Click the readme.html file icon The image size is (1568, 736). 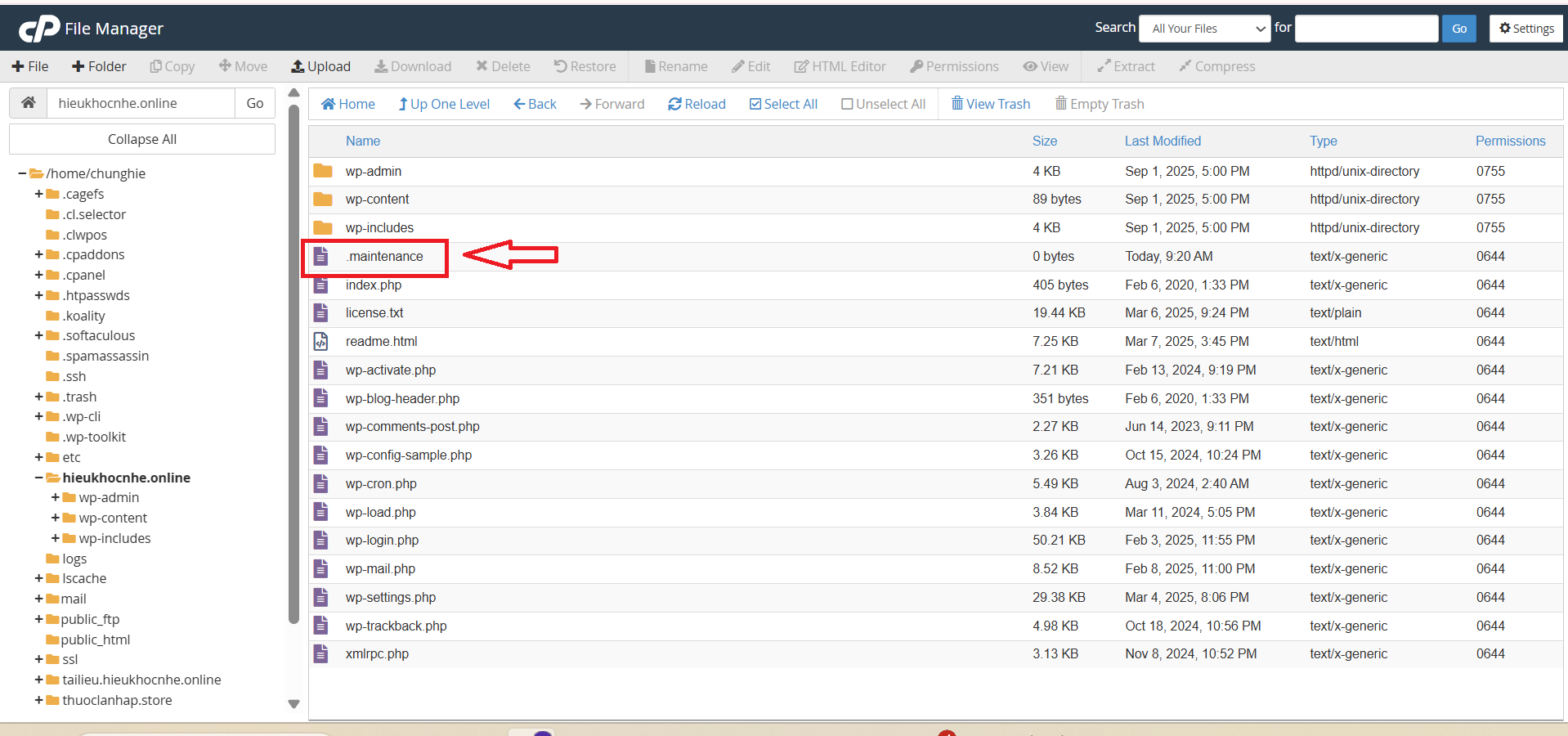[x=321, y=342]
